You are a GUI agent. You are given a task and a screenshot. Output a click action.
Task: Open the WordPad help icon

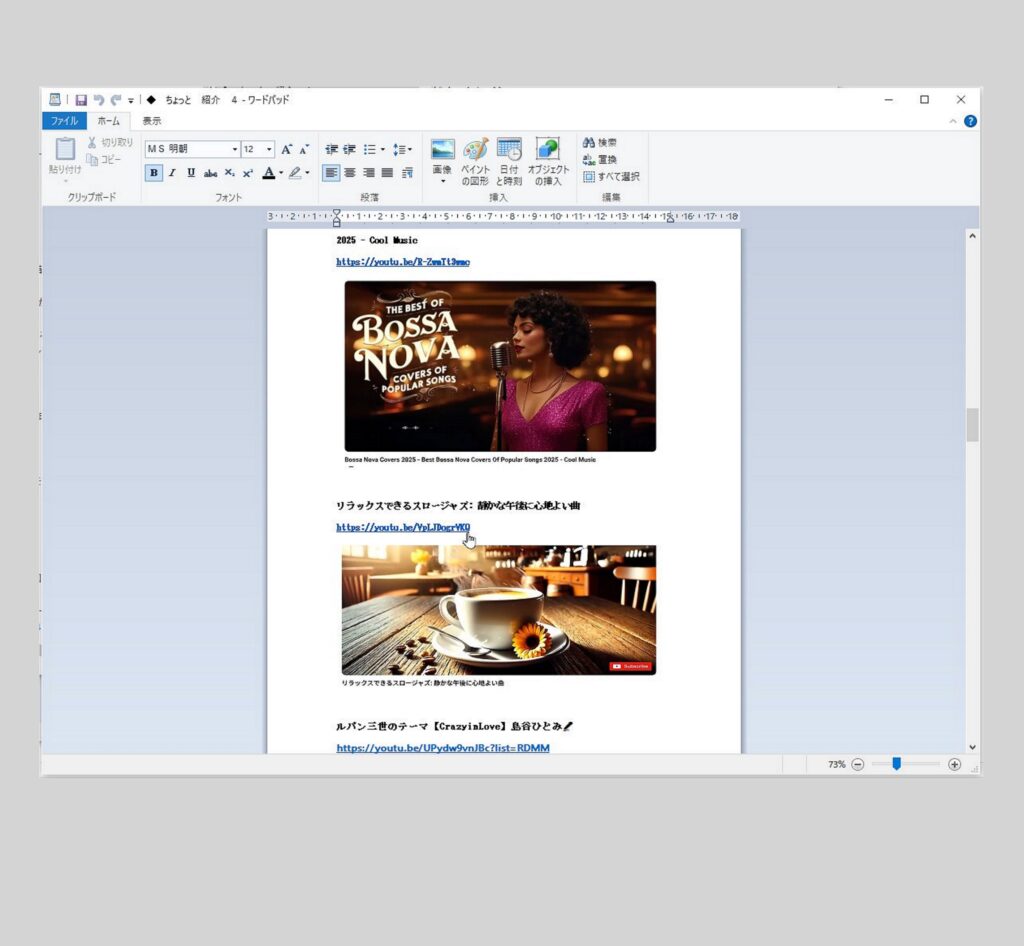point(970,121)
